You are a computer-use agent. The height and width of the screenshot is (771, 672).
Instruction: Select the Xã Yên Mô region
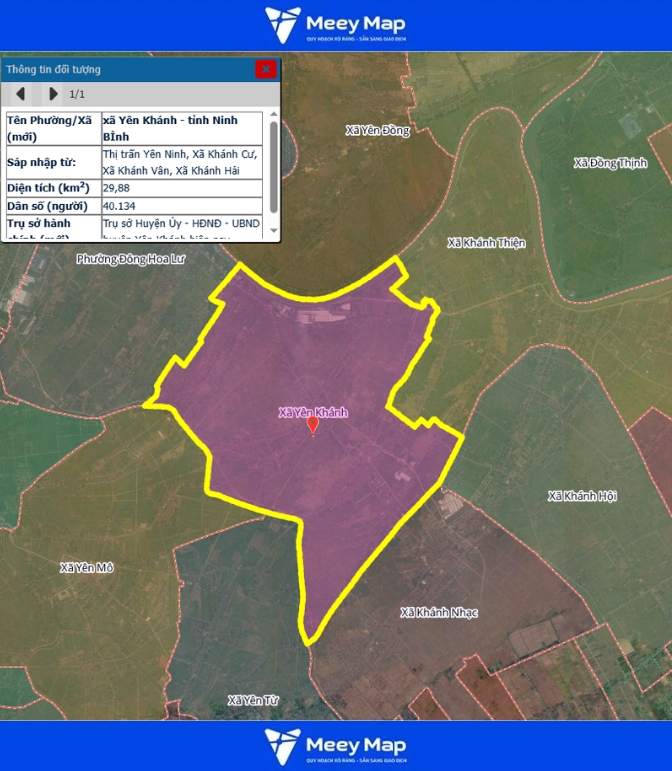[x=87, y=567]
